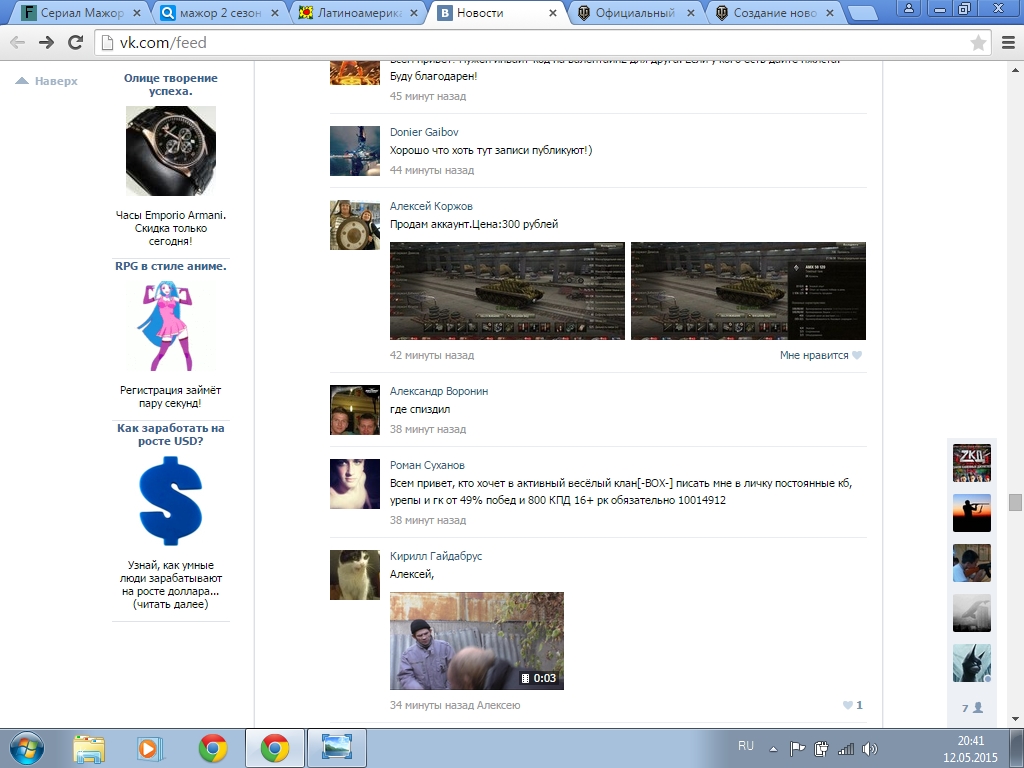Open Donier Gaibov's profile name
This screenshot has height=768, width=1024.
tap(424, 132)
